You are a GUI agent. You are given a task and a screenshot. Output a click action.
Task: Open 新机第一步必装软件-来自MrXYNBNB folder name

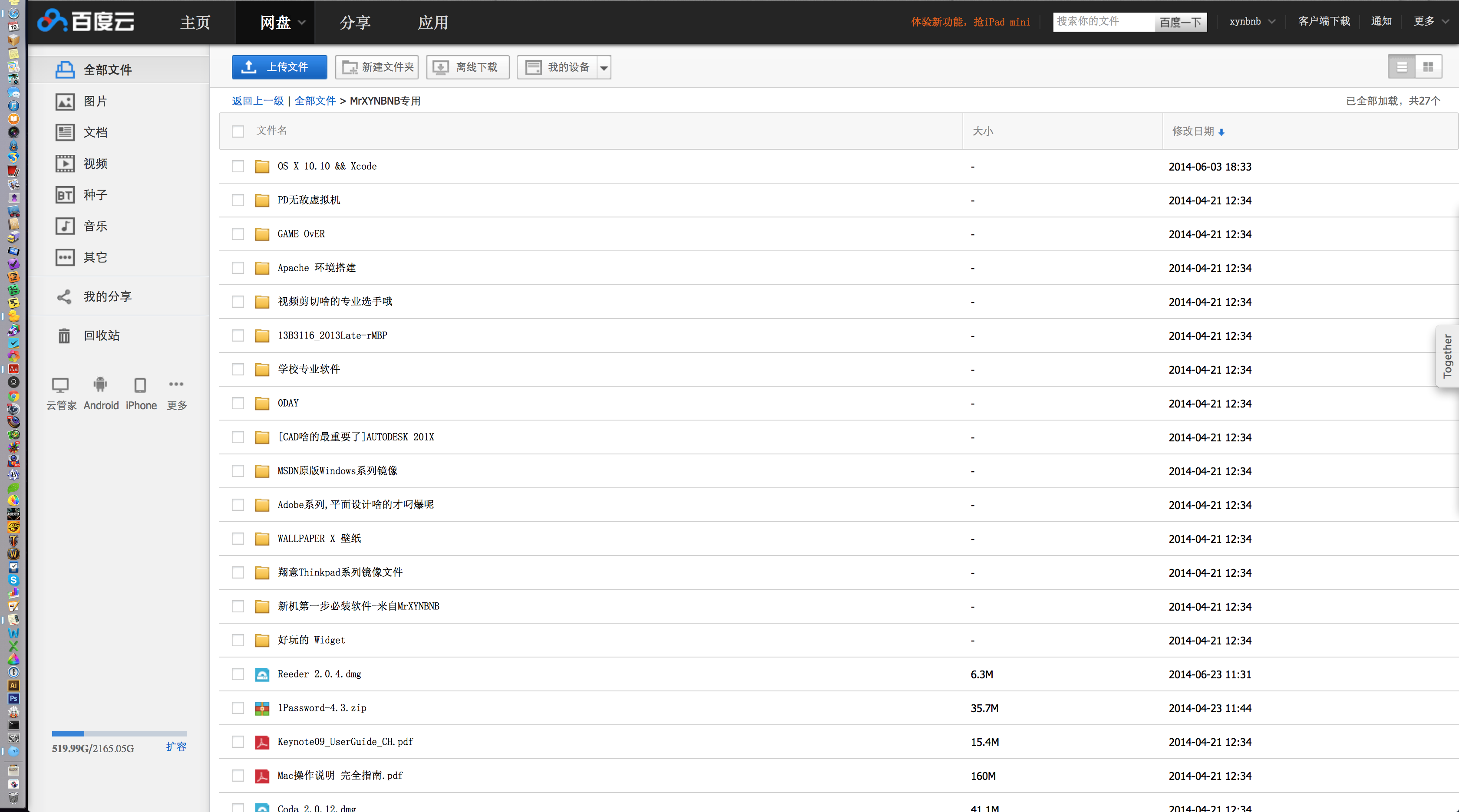coord(358,606)
